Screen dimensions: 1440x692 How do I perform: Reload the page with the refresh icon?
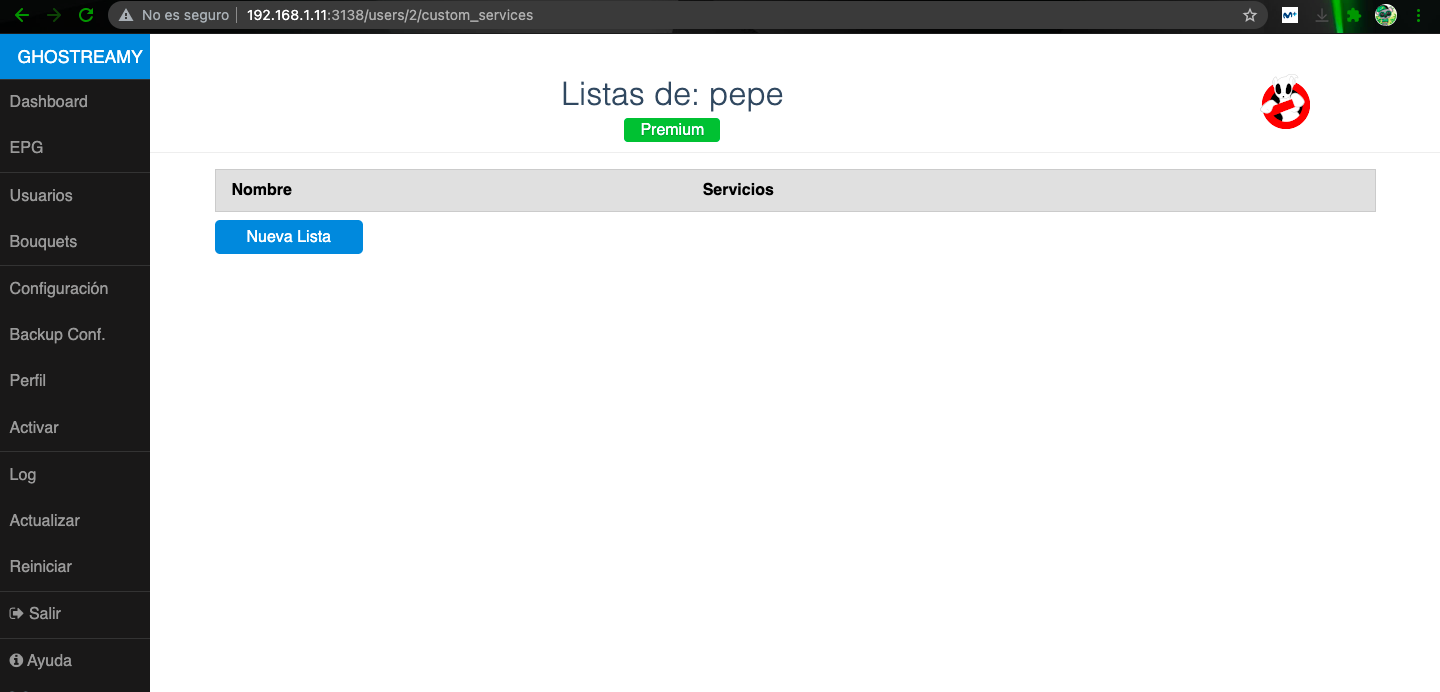pyautogui.click(x=86, y=15)
